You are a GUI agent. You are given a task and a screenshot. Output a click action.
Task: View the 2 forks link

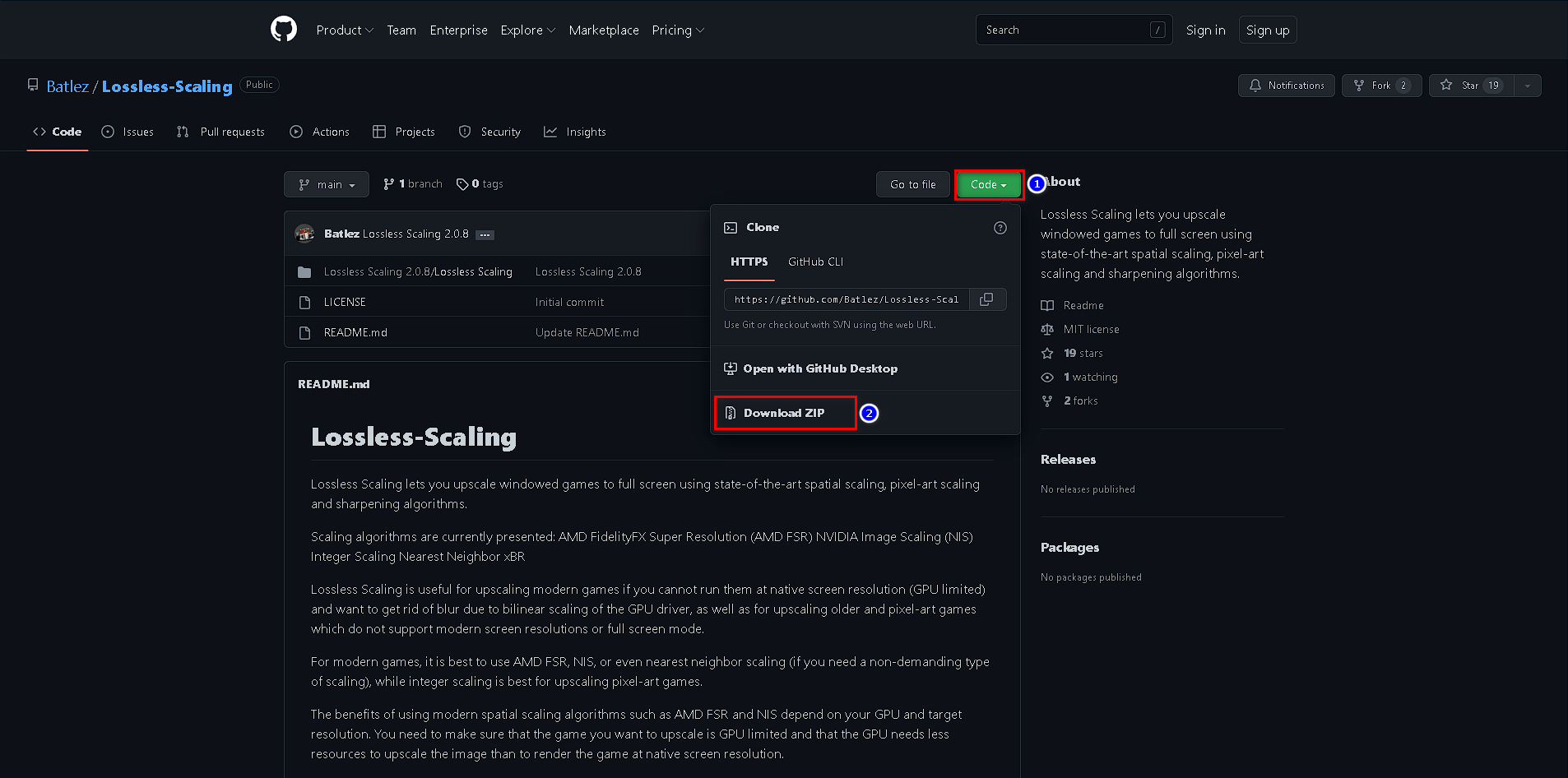(1069, 401)
